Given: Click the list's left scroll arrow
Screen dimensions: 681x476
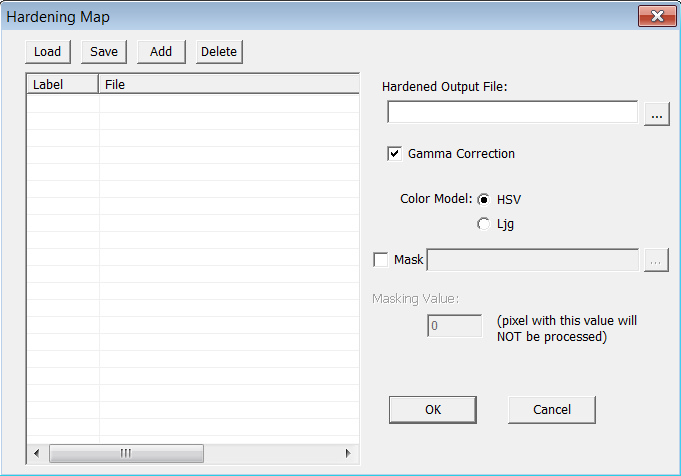Looking at the screenshot, I should pyautogui.click(x=36, y=454).
